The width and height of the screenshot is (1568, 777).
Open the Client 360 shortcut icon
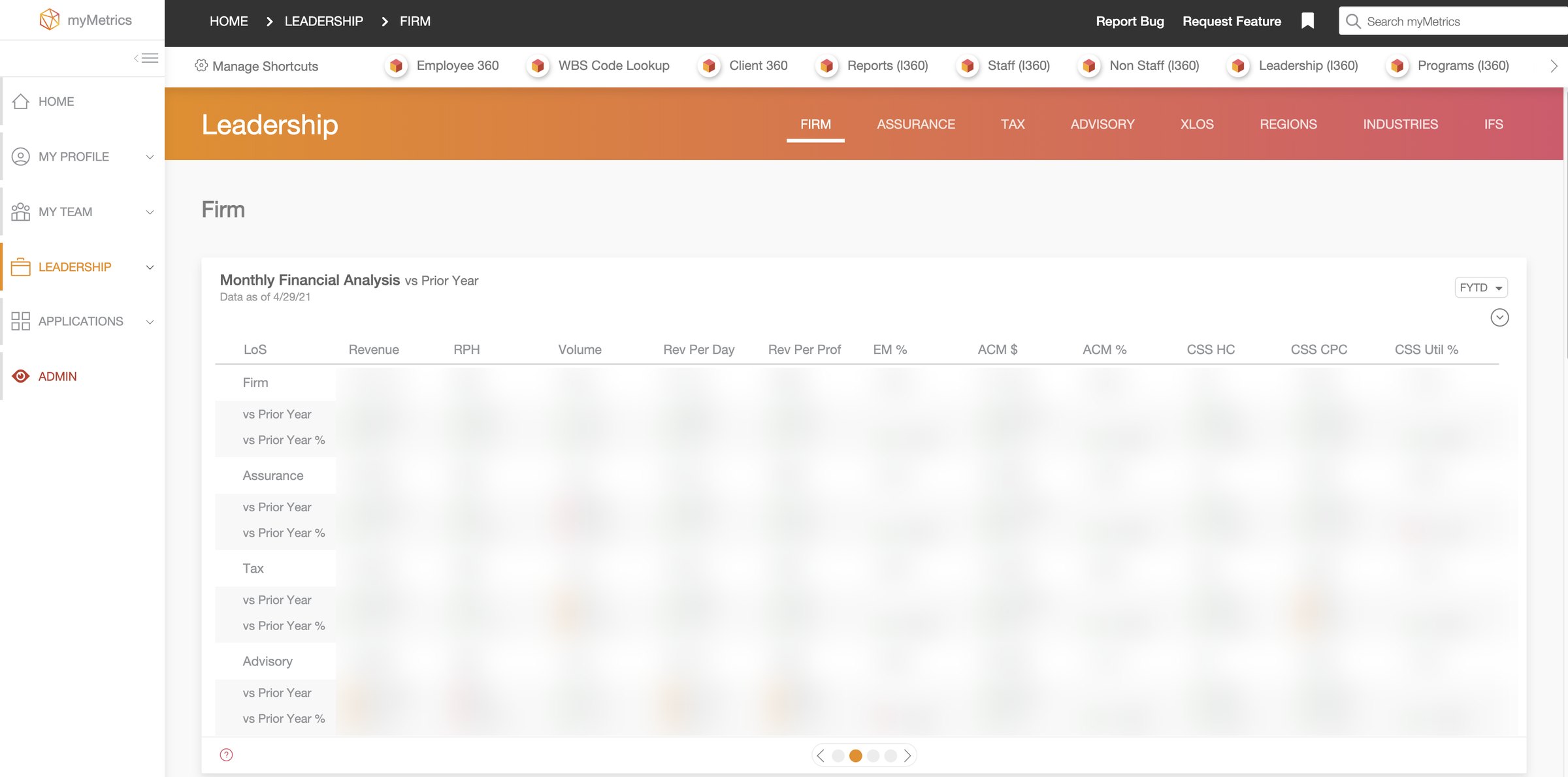click(x=709, y=66)
